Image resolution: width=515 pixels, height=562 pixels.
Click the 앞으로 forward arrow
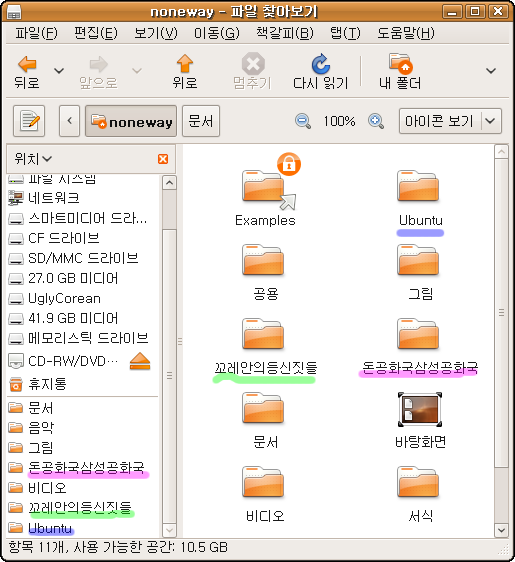(98, 72)
